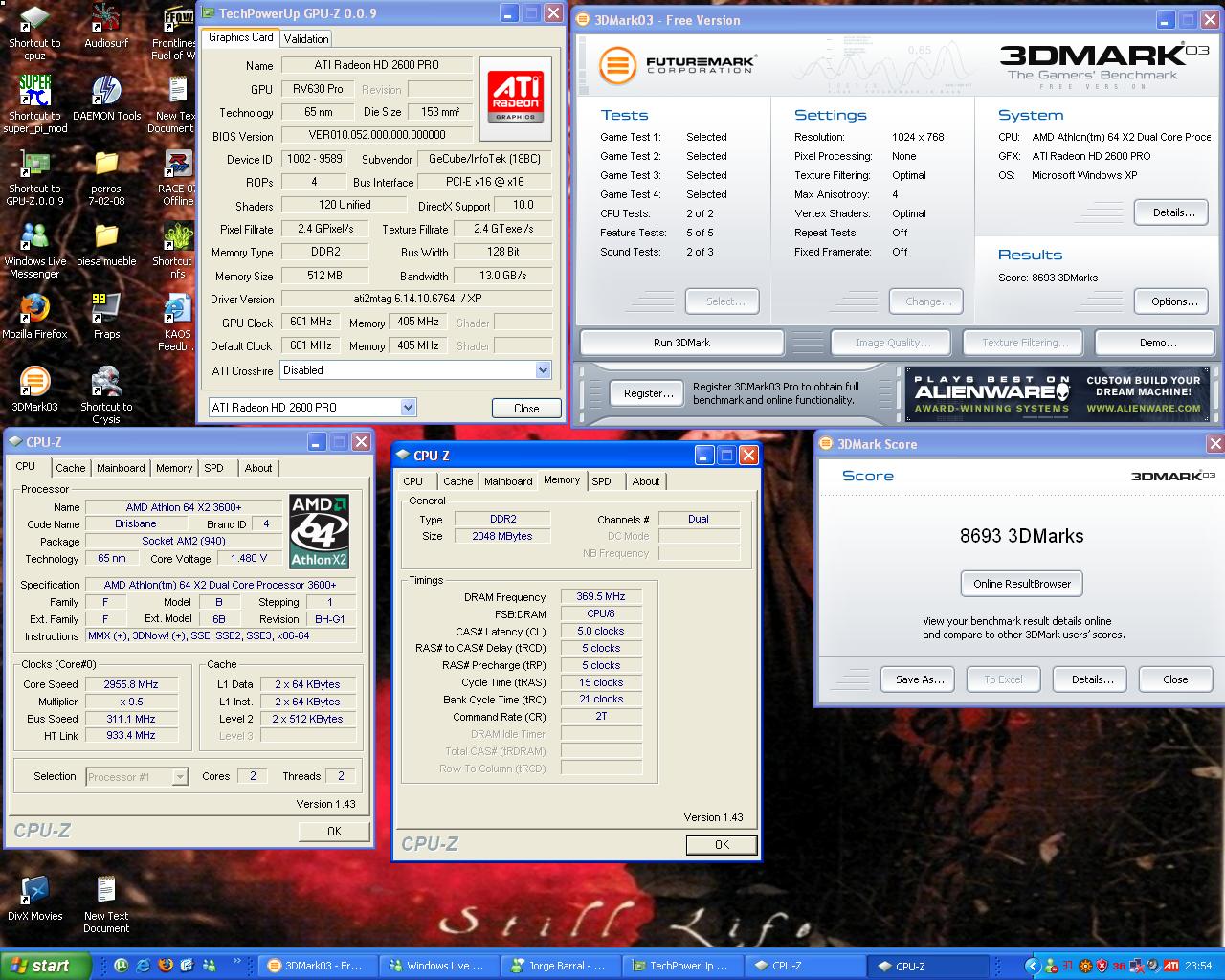This screenshot has height=980, width=1225.
Task: Launch DAEMON Tools from desktop
Action: point(106,99)
